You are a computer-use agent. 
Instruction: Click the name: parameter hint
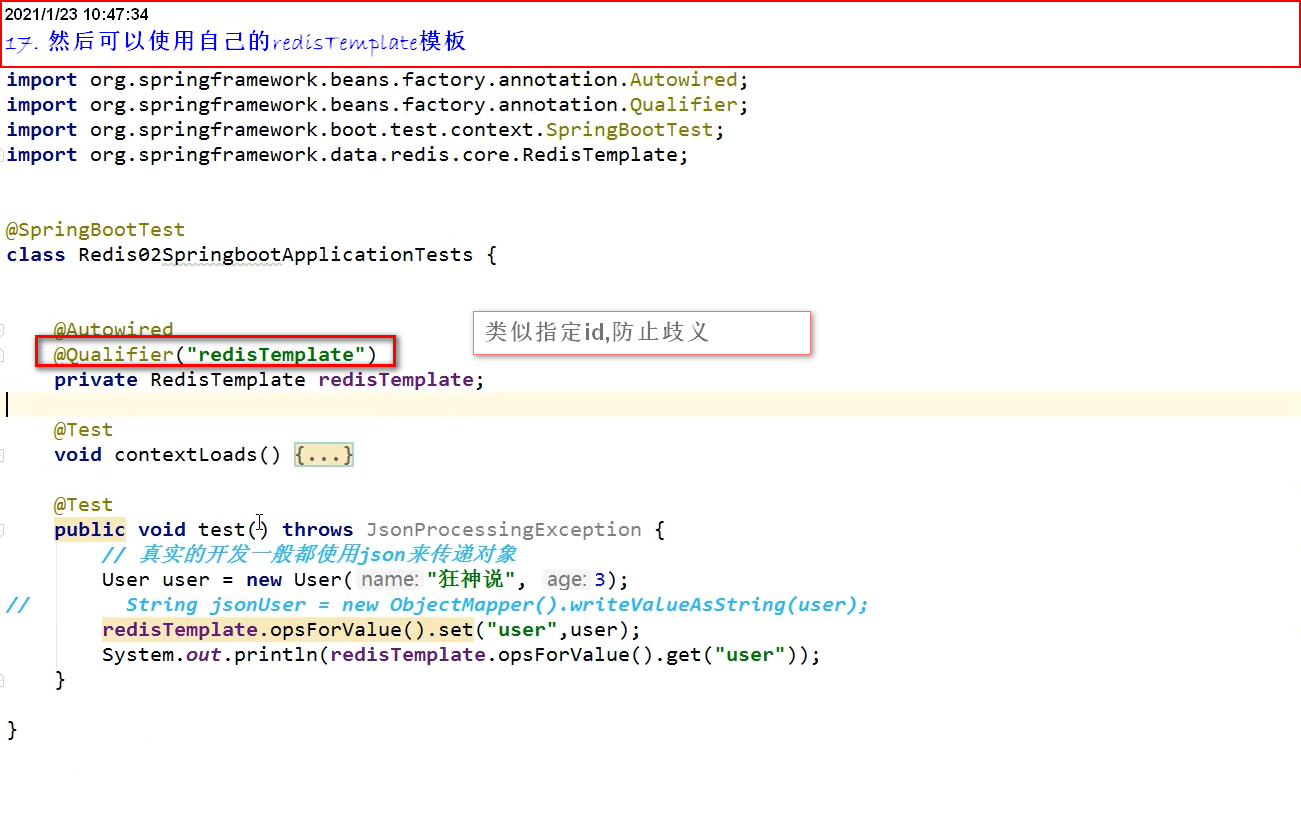(x=389, y=580)
